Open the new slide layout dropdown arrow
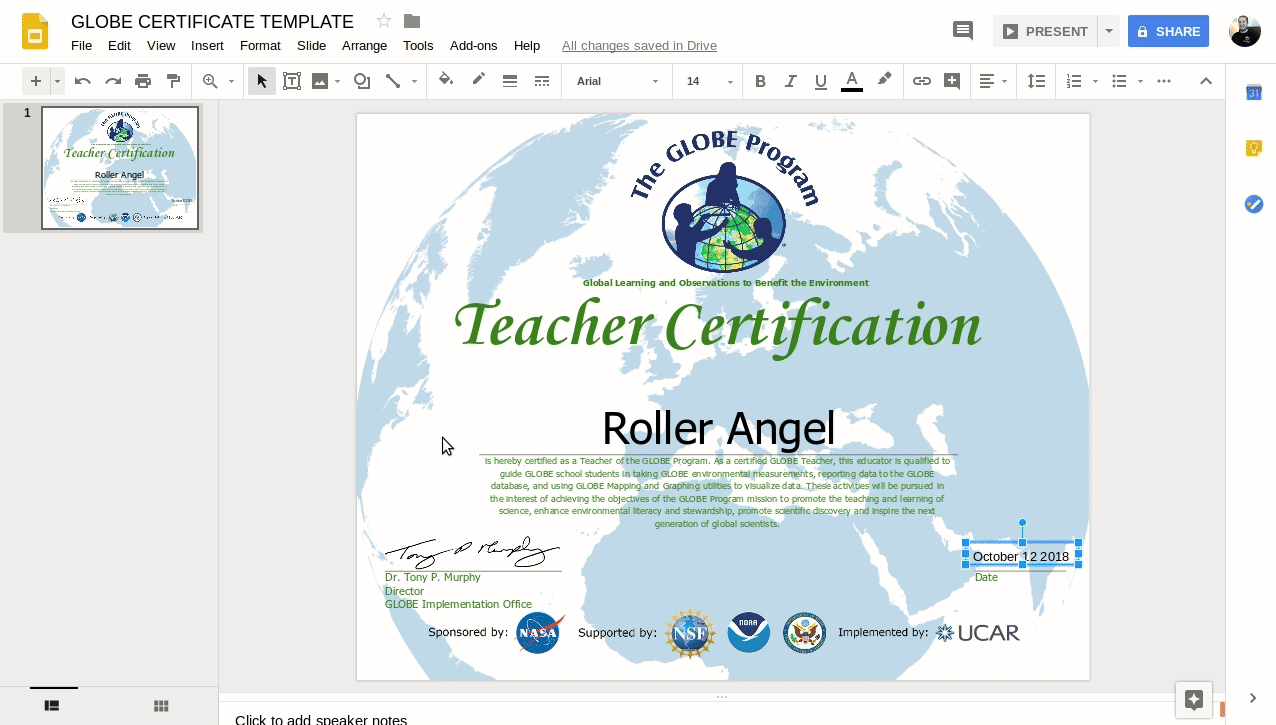Image resolution: width=1276 pixels, height=725 pixels. [57, 81]
